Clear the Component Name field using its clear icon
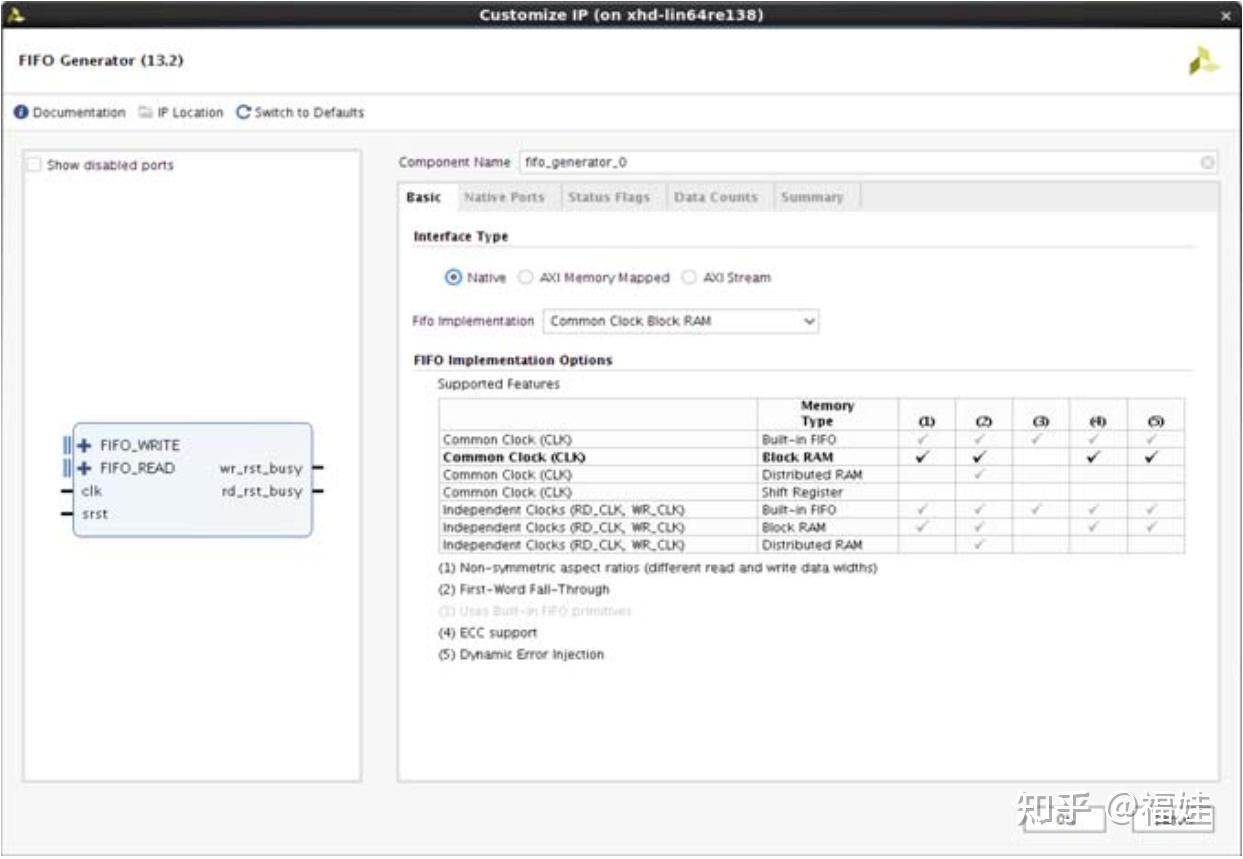Screen dimensions: 1243x859 click(1208, 162)
